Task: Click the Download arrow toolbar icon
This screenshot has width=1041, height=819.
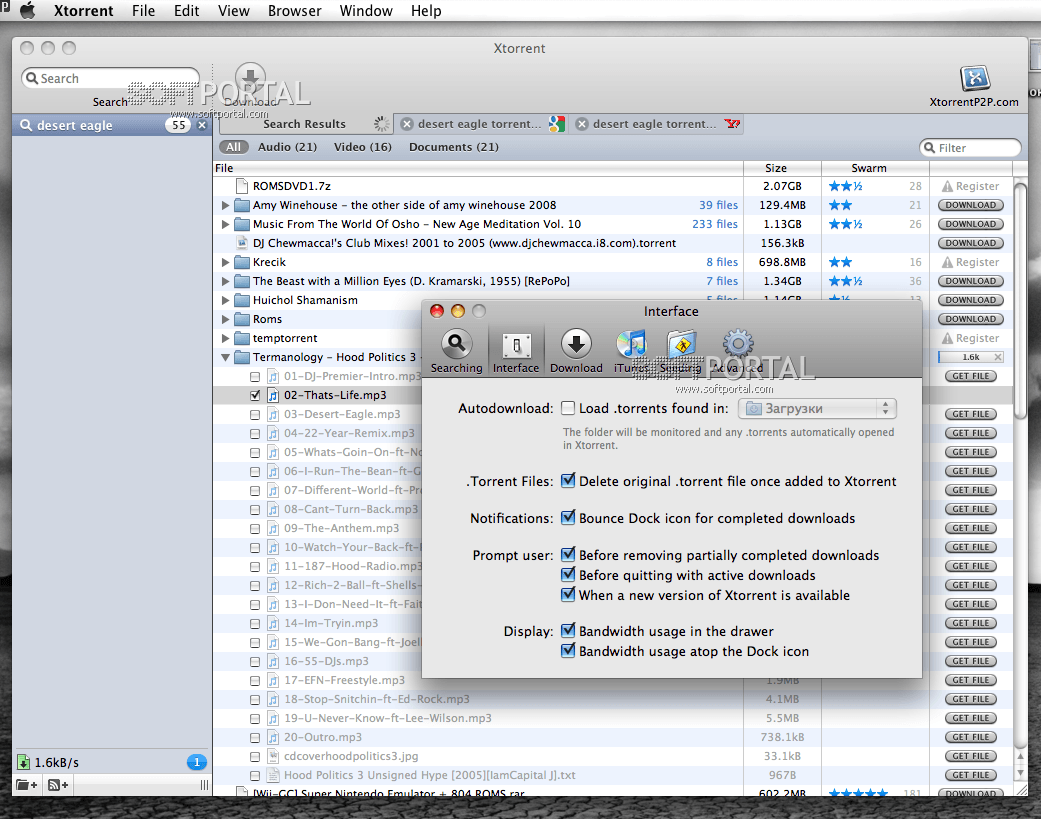Action: 250,78
